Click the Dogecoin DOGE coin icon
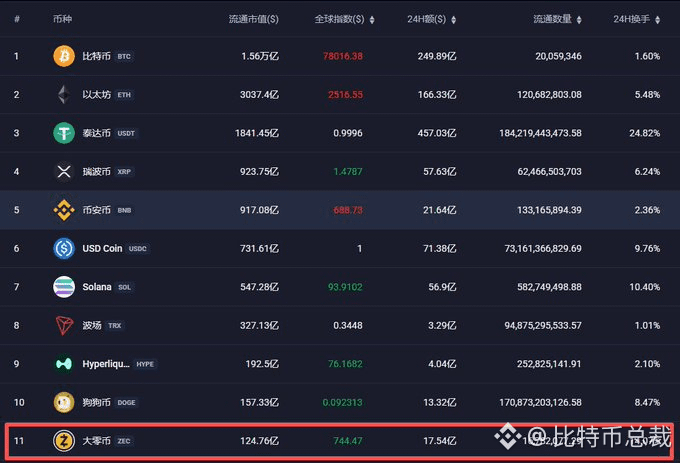The image size is (680, 463). coord(64,402)
